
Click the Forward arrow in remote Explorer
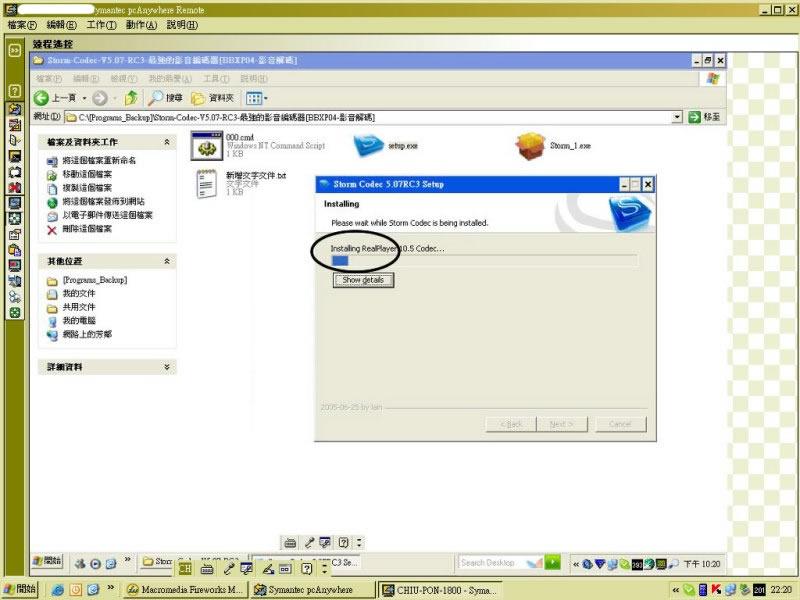pyautogui.click(x=100, y=98)
